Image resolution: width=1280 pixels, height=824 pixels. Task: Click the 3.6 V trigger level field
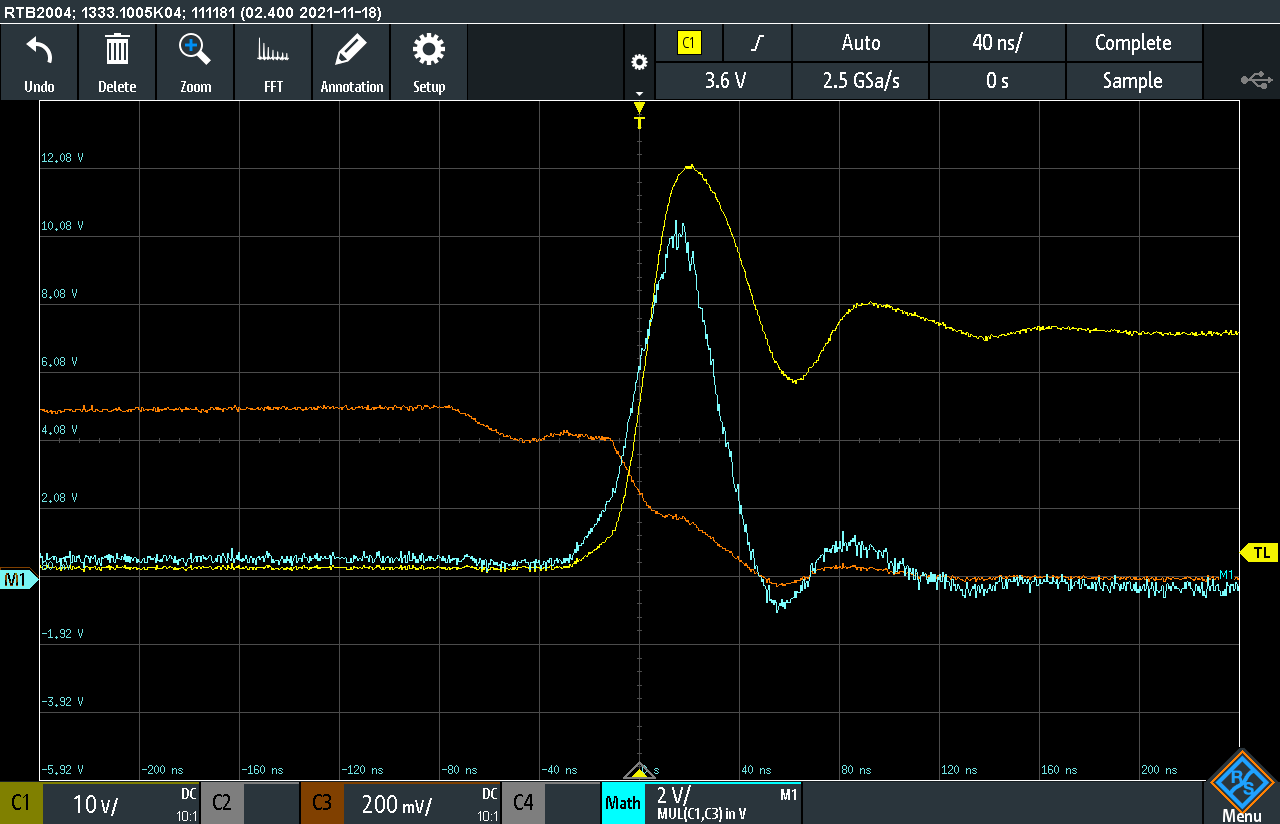(724, 81)
